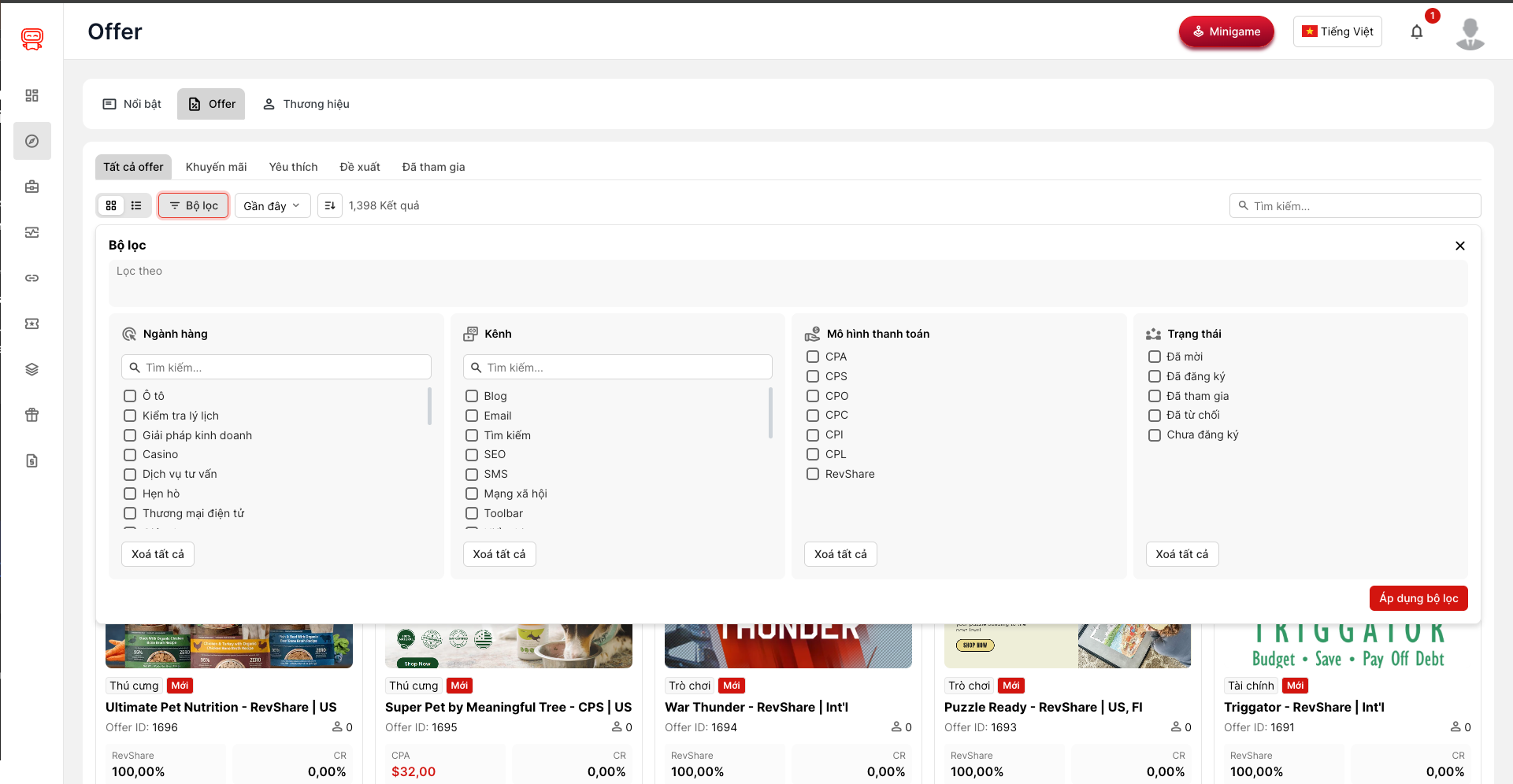Switch to list view layout

136,205
